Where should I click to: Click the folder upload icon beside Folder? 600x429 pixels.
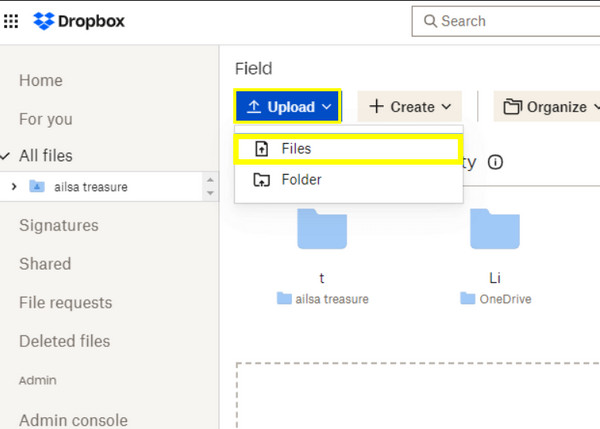pyautogui.click(x=262, y=179)
